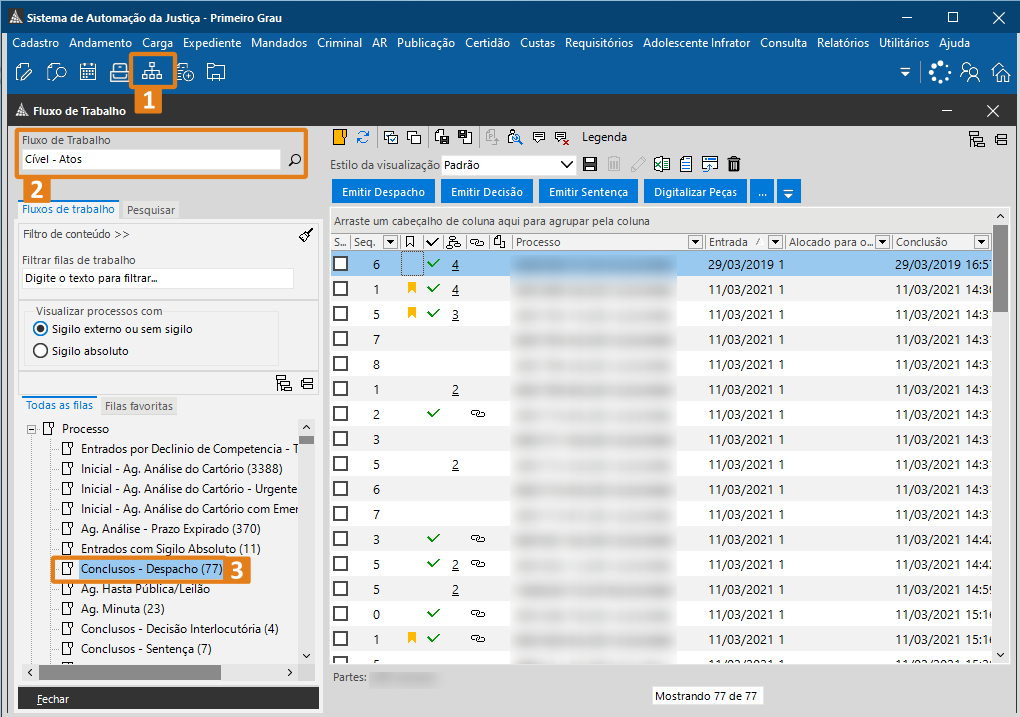Click the Legenda label in toolbar
Screen dimensions: 1020x717
604,137
